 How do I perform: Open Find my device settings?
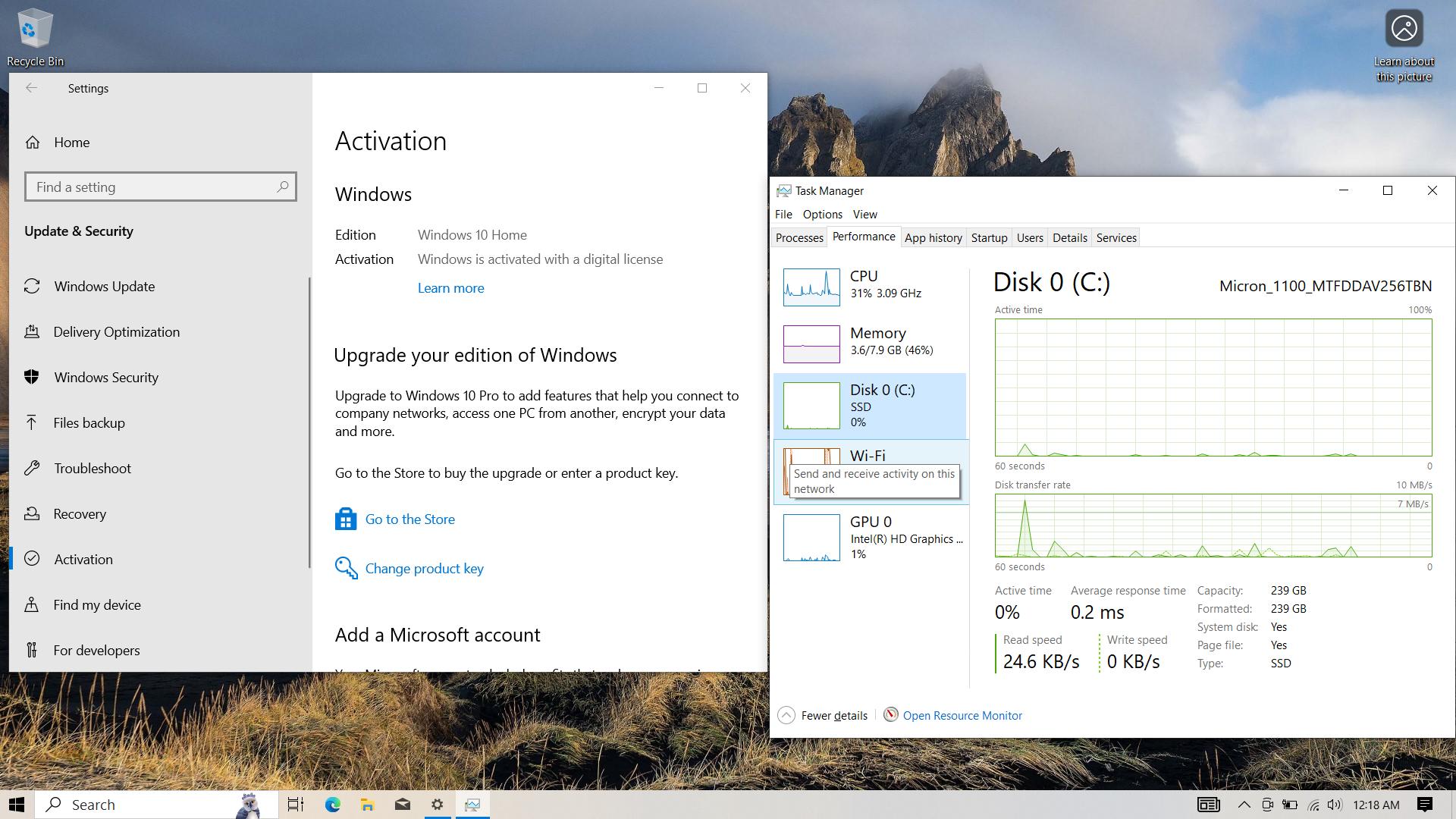tap(159, 604)
